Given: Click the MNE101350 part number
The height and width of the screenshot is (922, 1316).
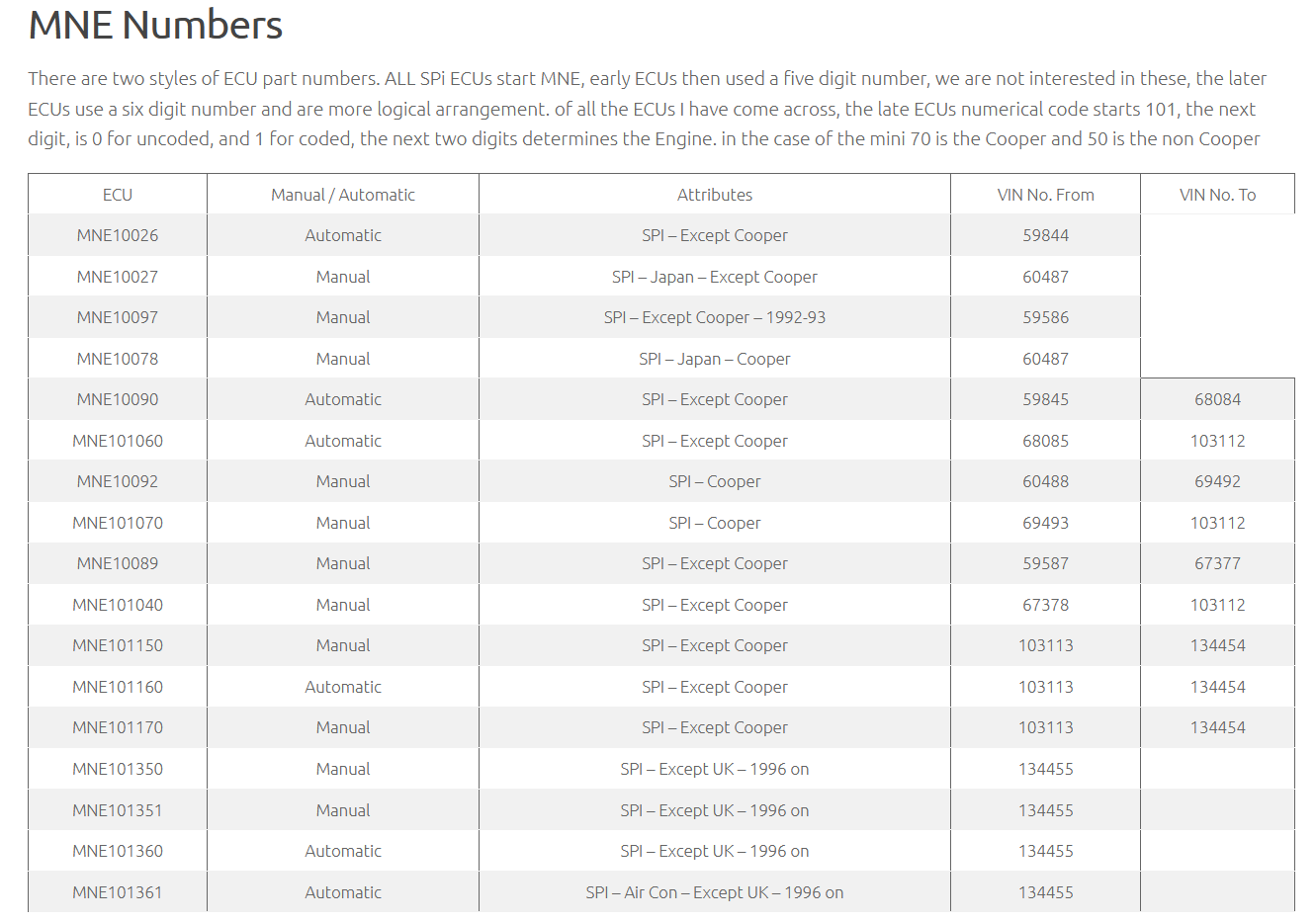Looking at the screenshot, I should 118,769.
